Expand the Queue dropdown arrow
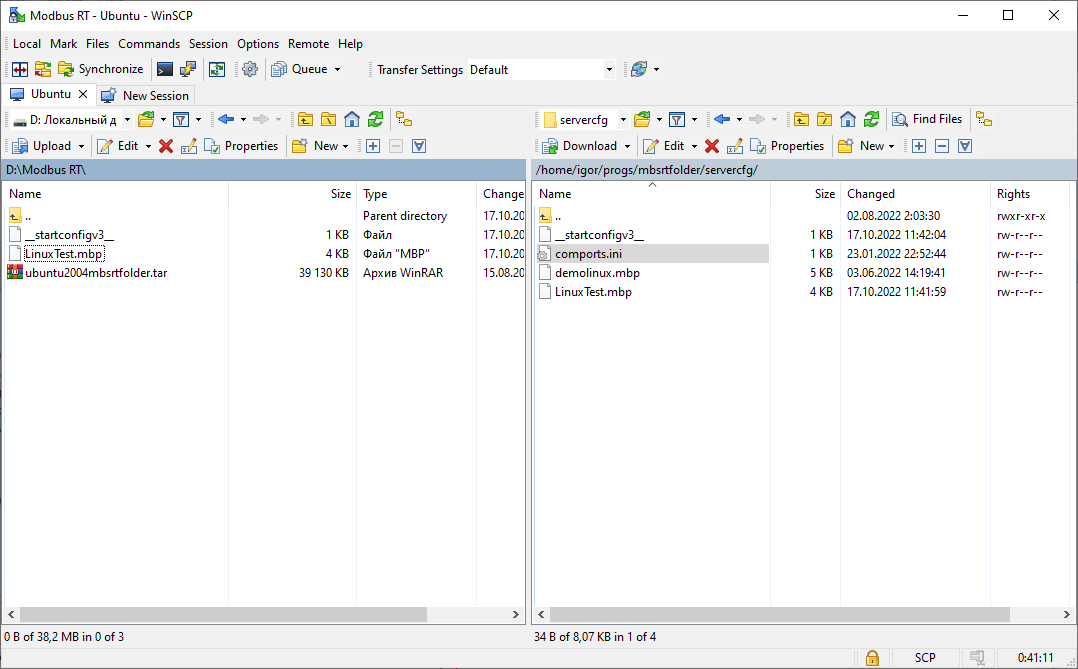This screenshot has width=1078, height=669. pos(338,69)
